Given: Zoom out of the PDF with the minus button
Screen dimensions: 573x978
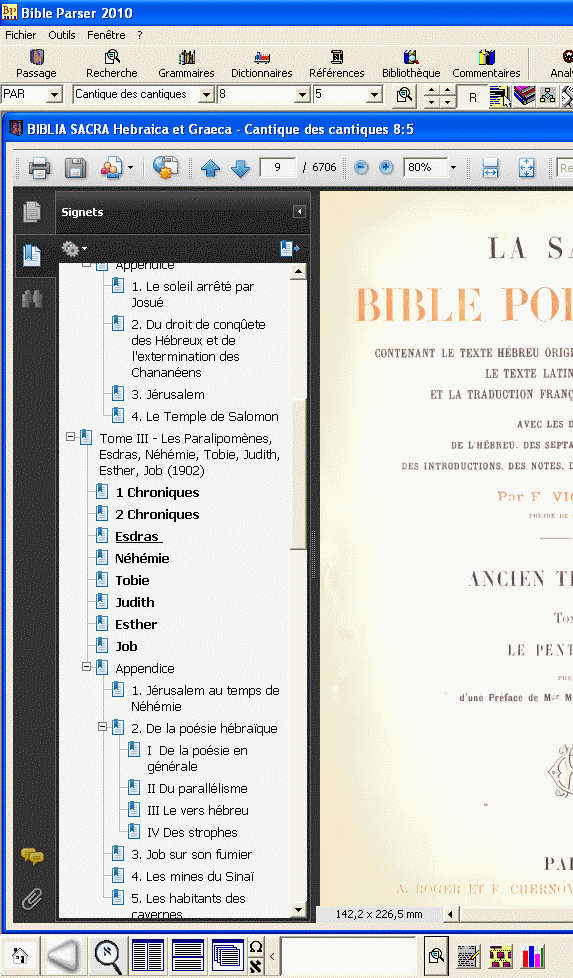Looking at the screenshot, I should 361,167.
